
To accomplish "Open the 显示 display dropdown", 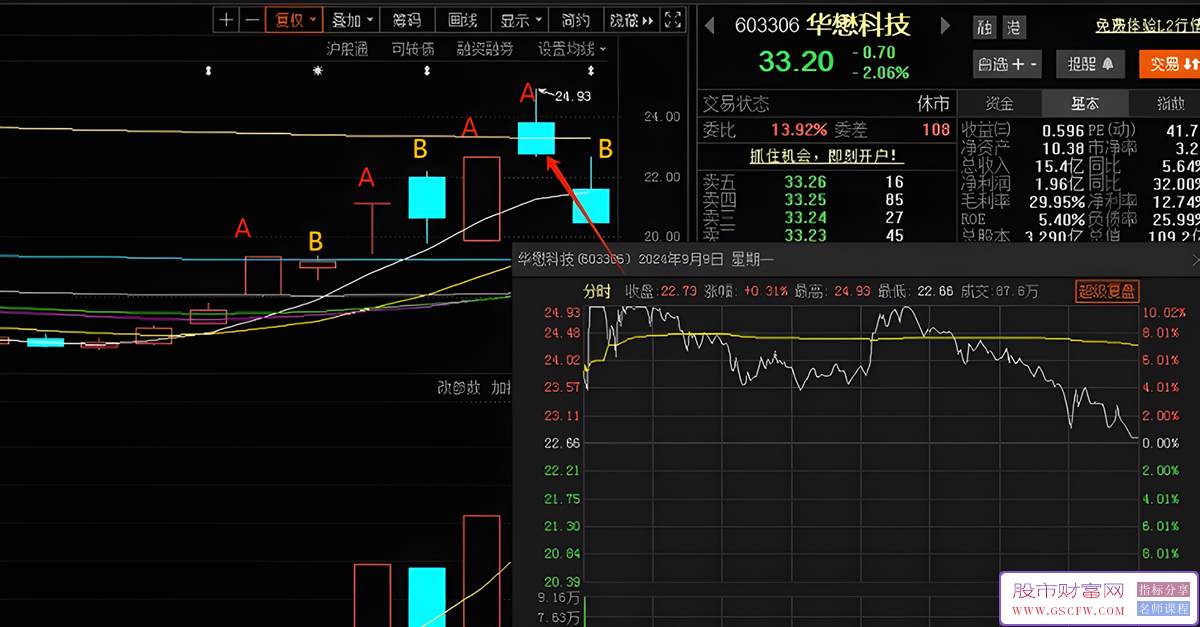I will [521, 19].
